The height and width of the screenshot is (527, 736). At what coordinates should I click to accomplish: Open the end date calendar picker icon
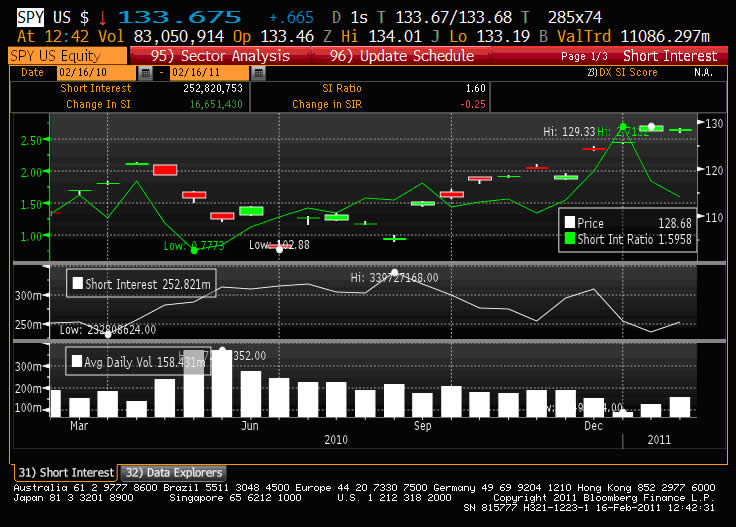coord(259,73)
